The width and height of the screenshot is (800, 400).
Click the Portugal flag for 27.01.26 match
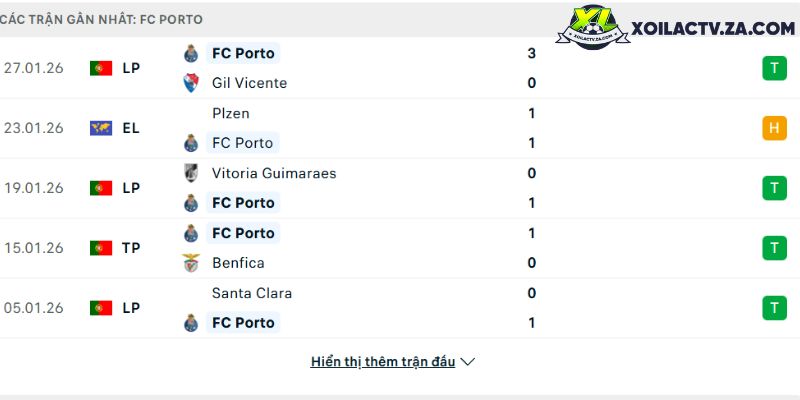100,68
